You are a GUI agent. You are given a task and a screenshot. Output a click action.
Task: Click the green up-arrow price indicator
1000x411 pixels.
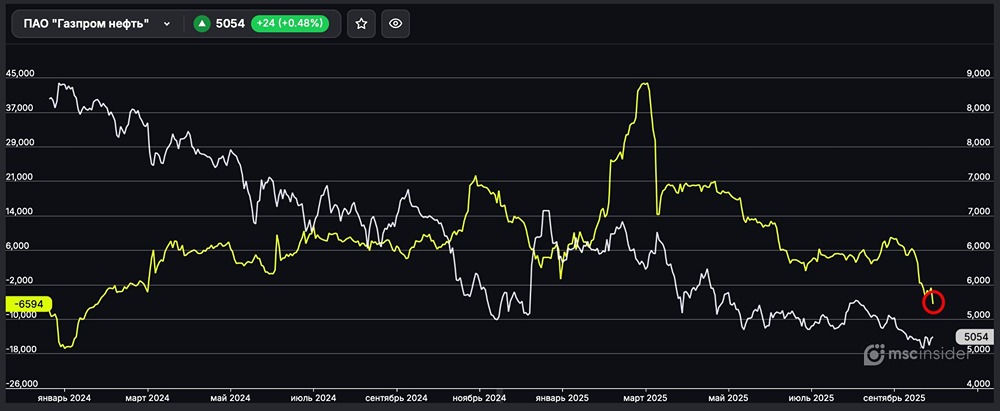click(201, 24)
